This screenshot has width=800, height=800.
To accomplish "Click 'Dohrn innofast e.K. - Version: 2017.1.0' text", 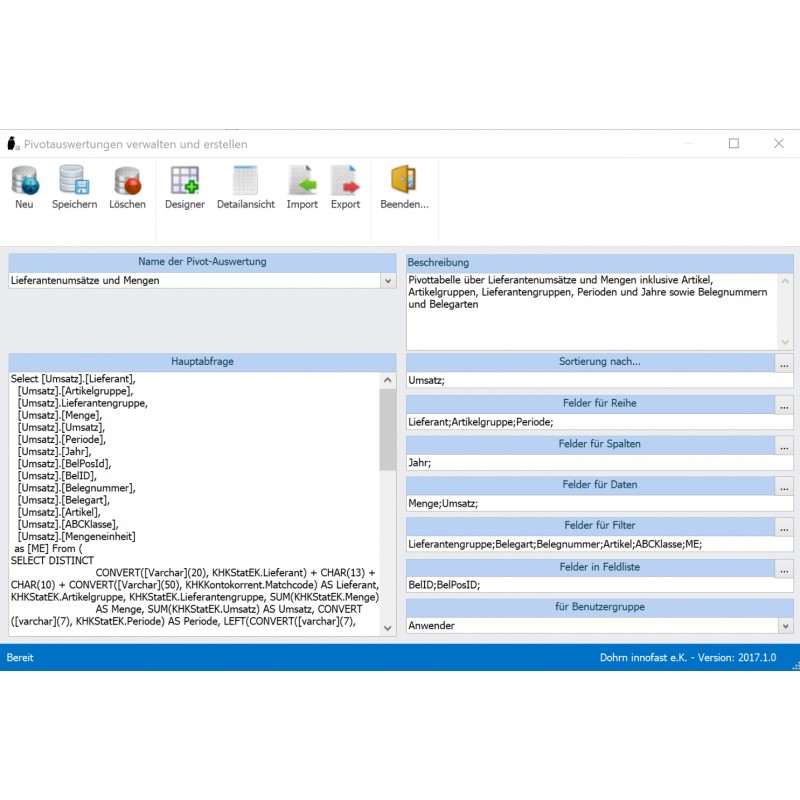I will [688, 658].
